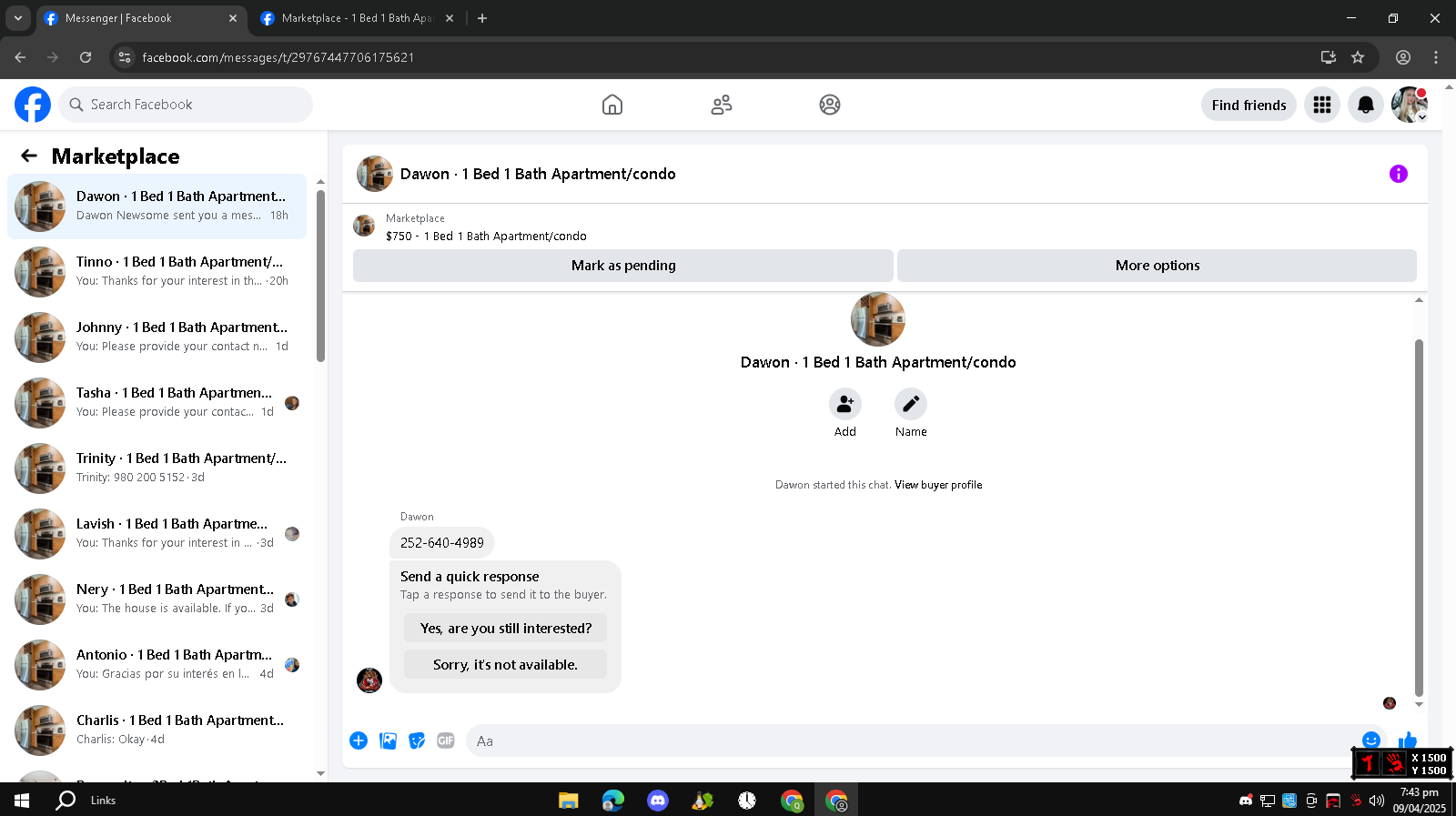View site information icon in address bar
This screenshot has width=1456, height=816.
click(x=125, y=57)
